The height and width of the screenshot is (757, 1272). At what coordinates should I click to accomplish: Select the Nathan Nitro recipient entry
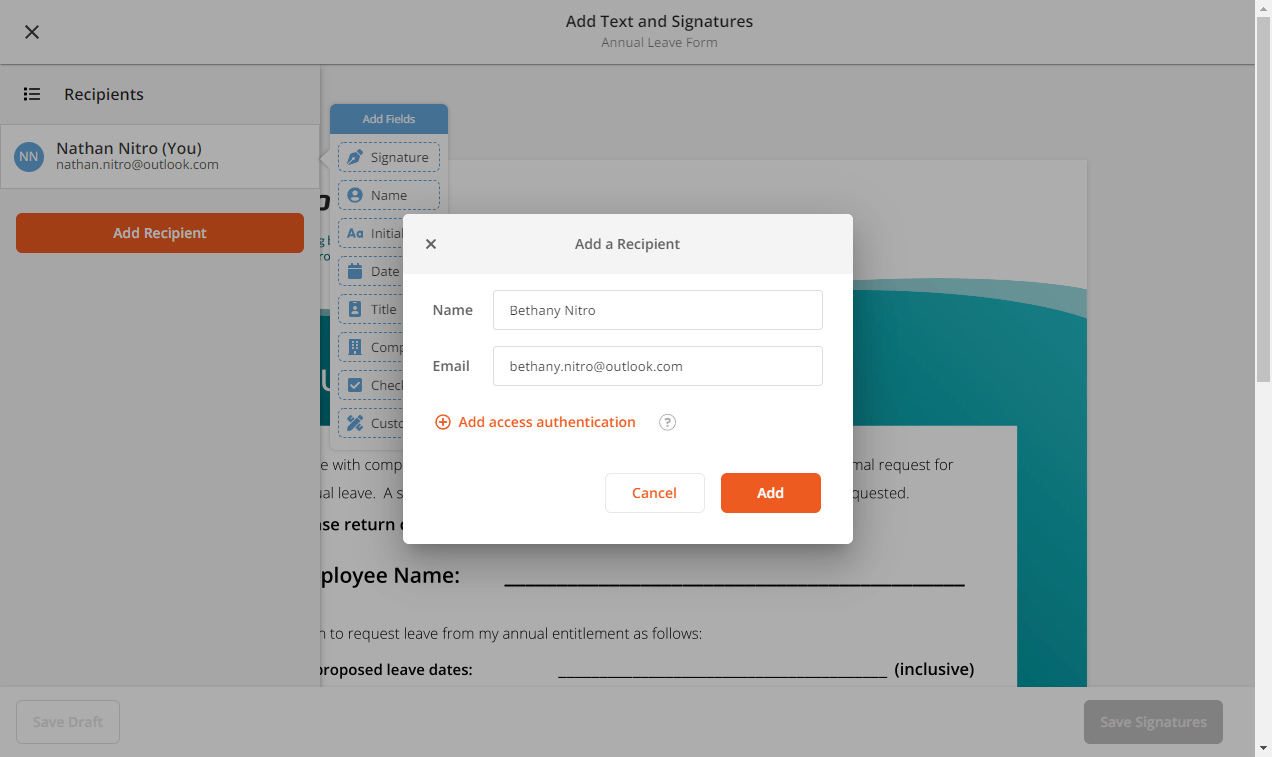pyautogui.click(x=160, y=156)
